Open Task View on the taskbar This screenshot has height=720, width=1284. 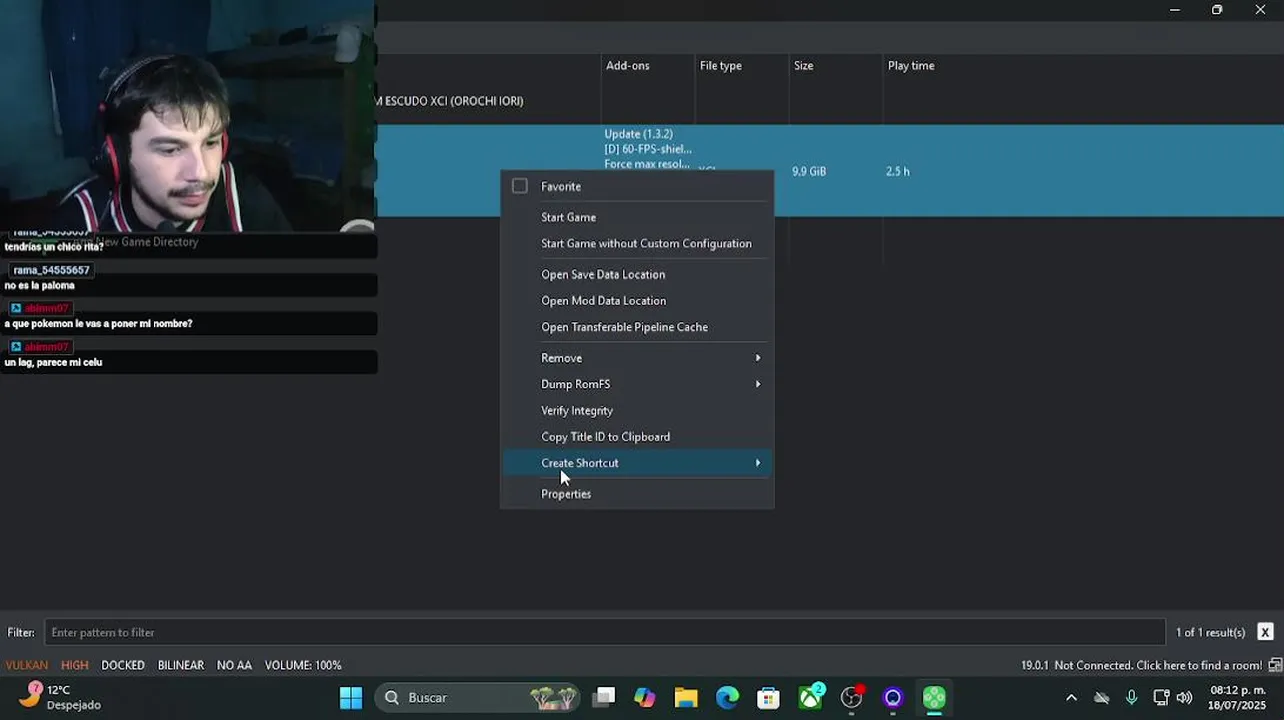pyautogui.click(x=604, y=698)
